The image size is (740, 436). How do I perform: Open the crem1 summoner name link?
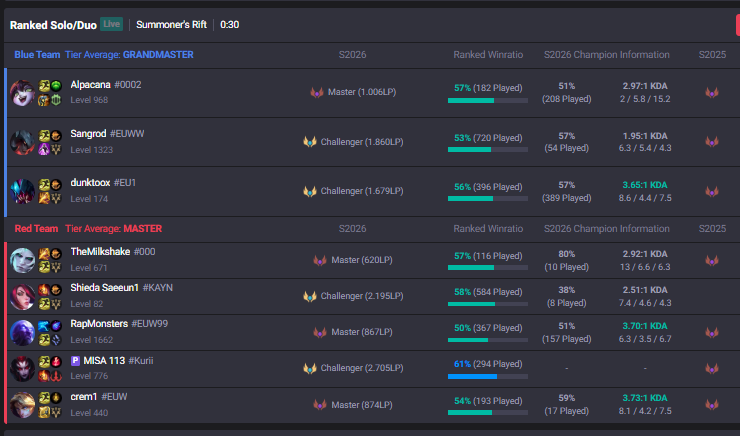click(x=84, y=396)
